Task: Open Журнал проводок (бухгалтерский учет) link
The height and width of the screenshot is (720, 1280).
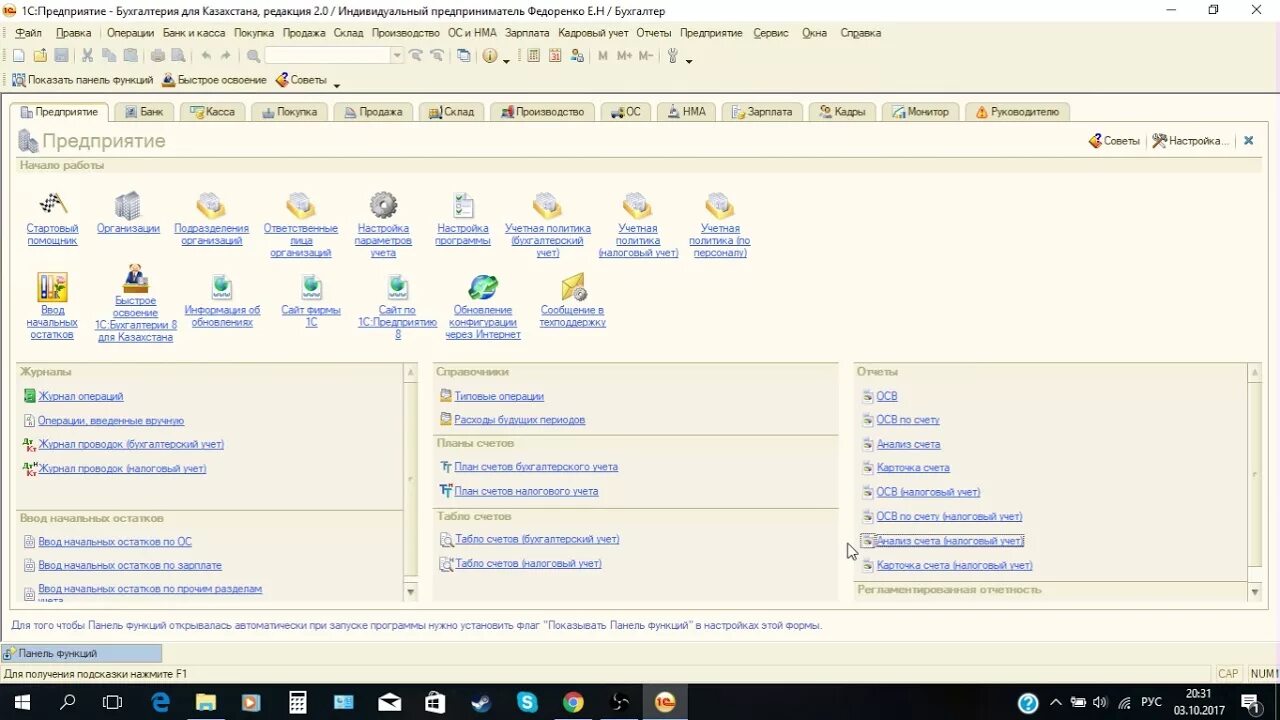Action: pyautogui.click(x=131, y=445)
